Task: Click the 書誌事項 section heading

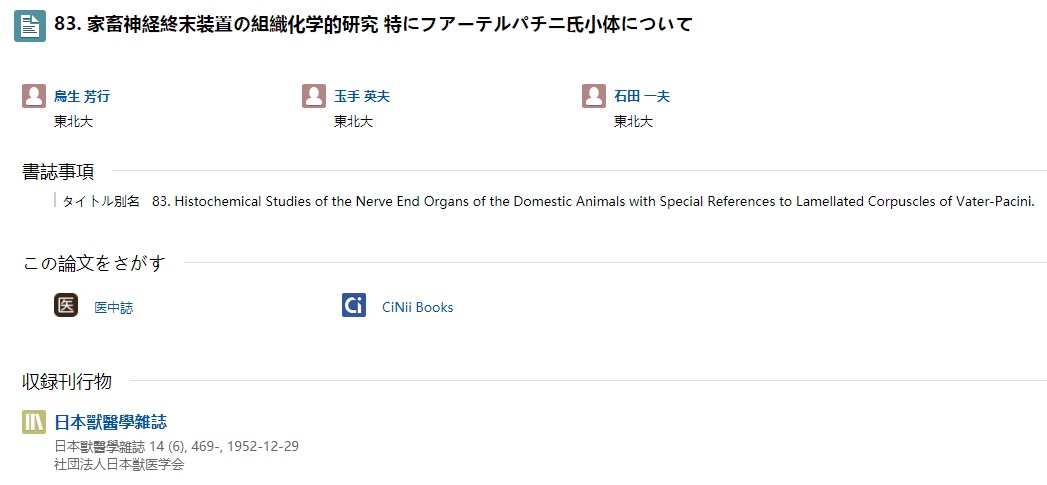Action: tap(58, 172)
